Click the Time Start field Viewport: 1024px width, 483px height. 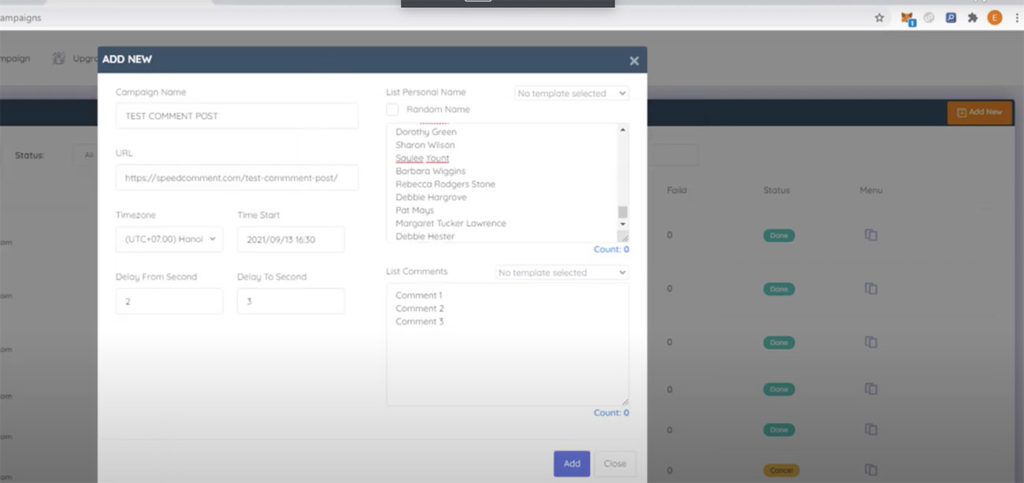(291, 239)
